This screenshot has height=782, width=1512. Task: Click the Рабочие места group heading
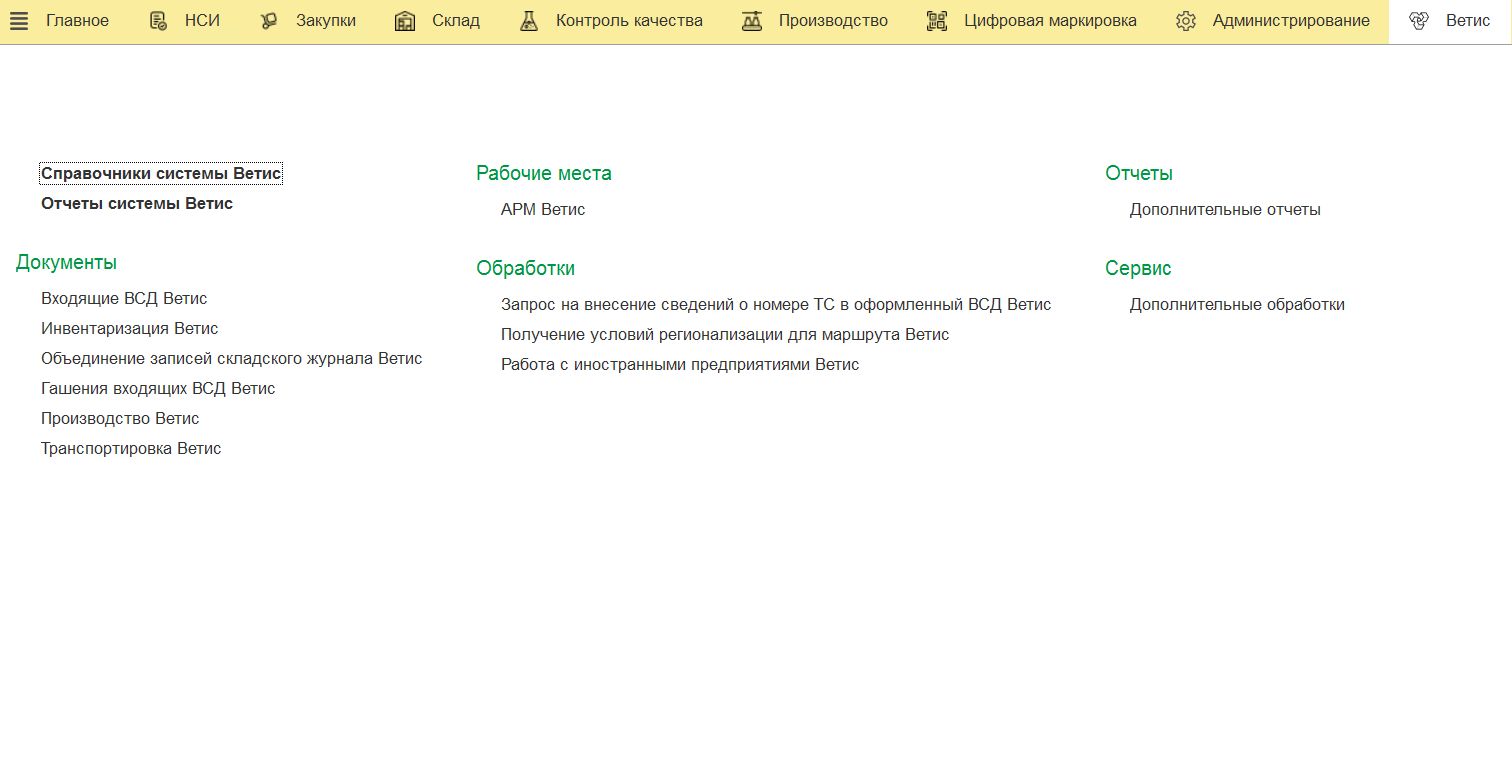click(x=544, y=174)
